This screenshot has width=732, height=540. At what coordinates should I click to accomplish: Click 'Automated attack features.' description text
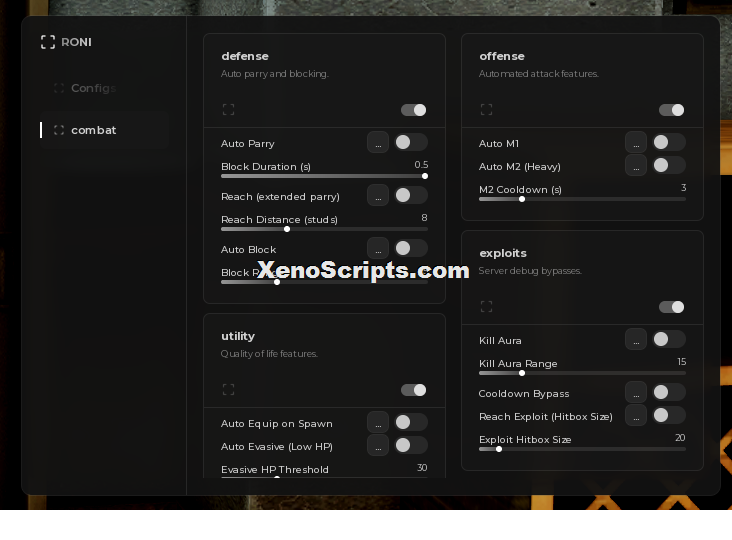pos(539,74)
